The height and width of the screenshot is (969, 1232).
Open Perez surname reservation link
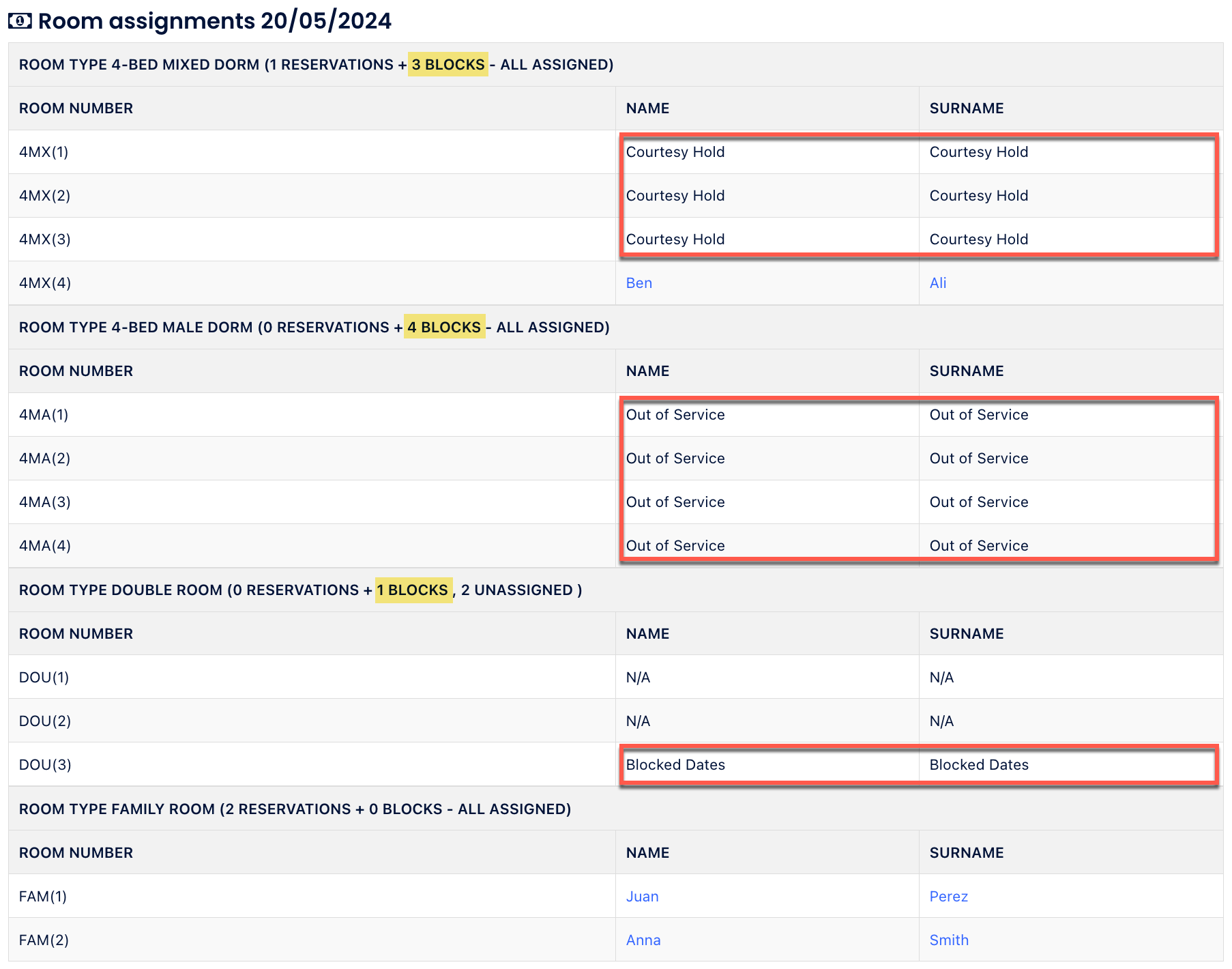tap(948, 896)
